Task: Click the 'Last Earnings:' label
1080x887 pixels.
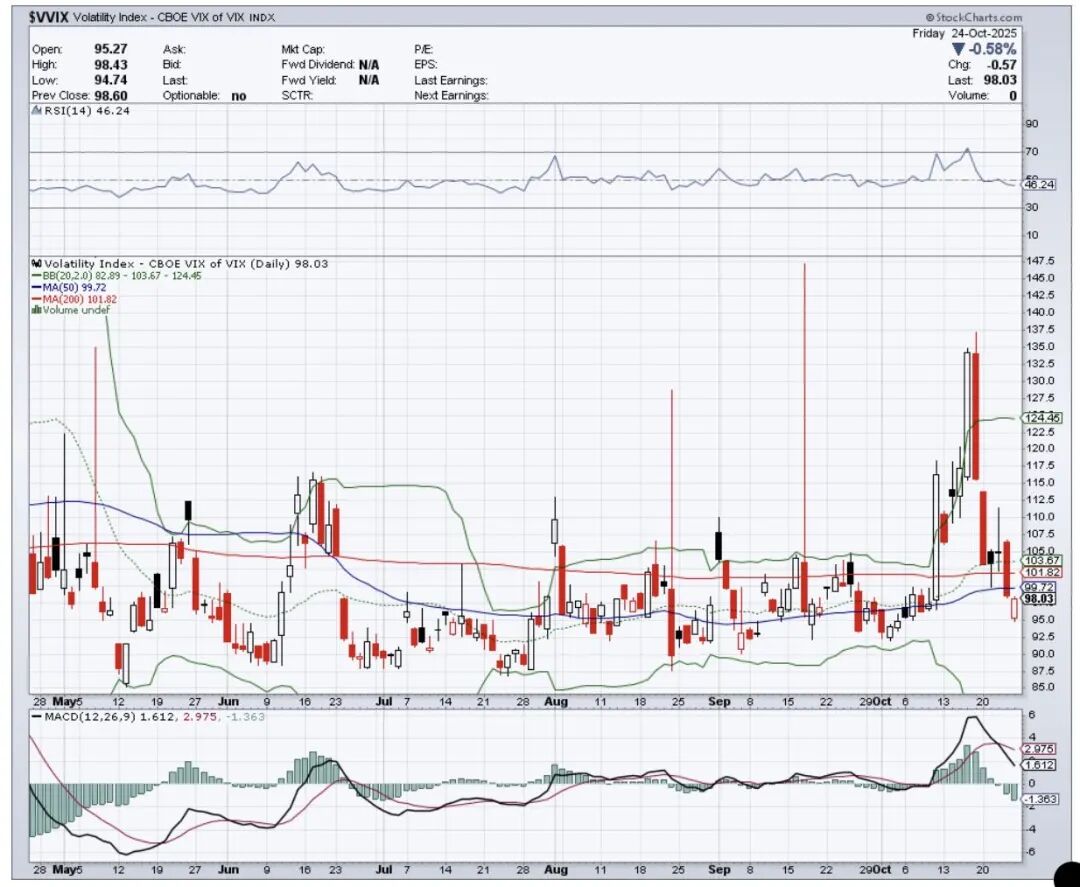Action: tap(450, 80)
